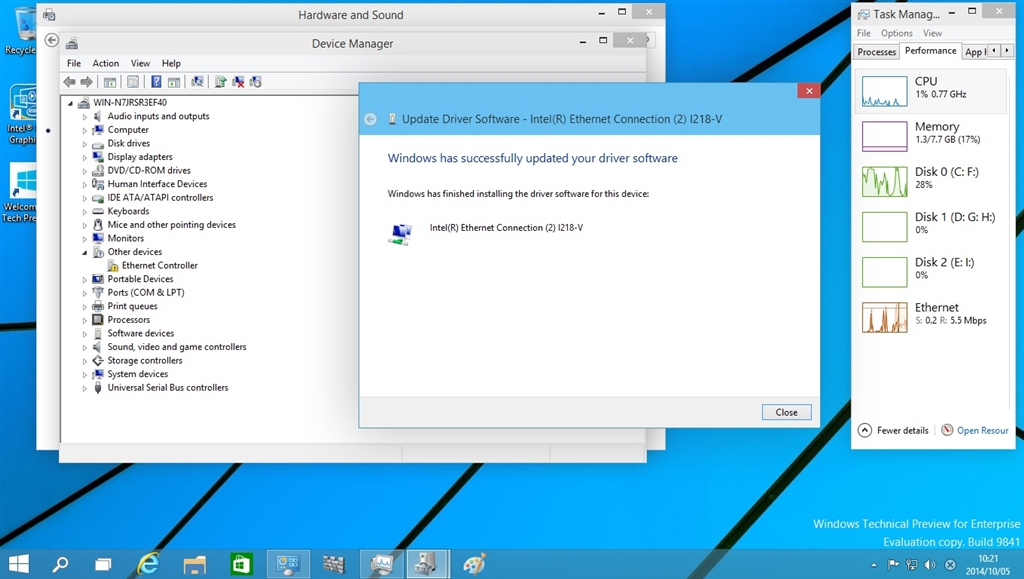Open the Action menu in Device Manager
The width and height of the screenshot is (1024, 579).
[105, 63]
